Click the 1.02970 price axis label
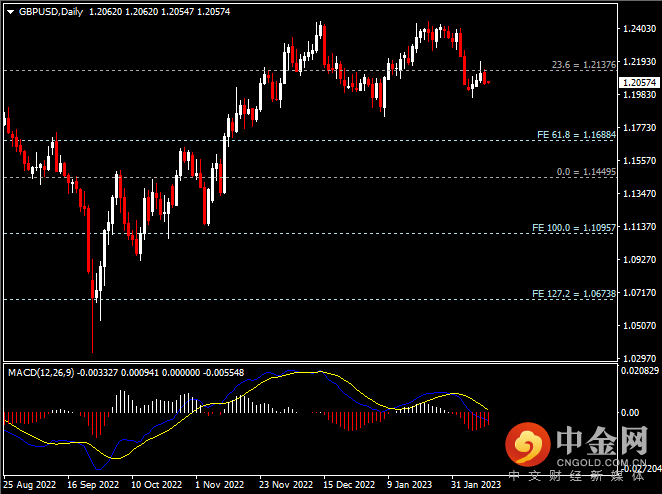This screenshot has width=662, height=494. [x=639, y=357]
